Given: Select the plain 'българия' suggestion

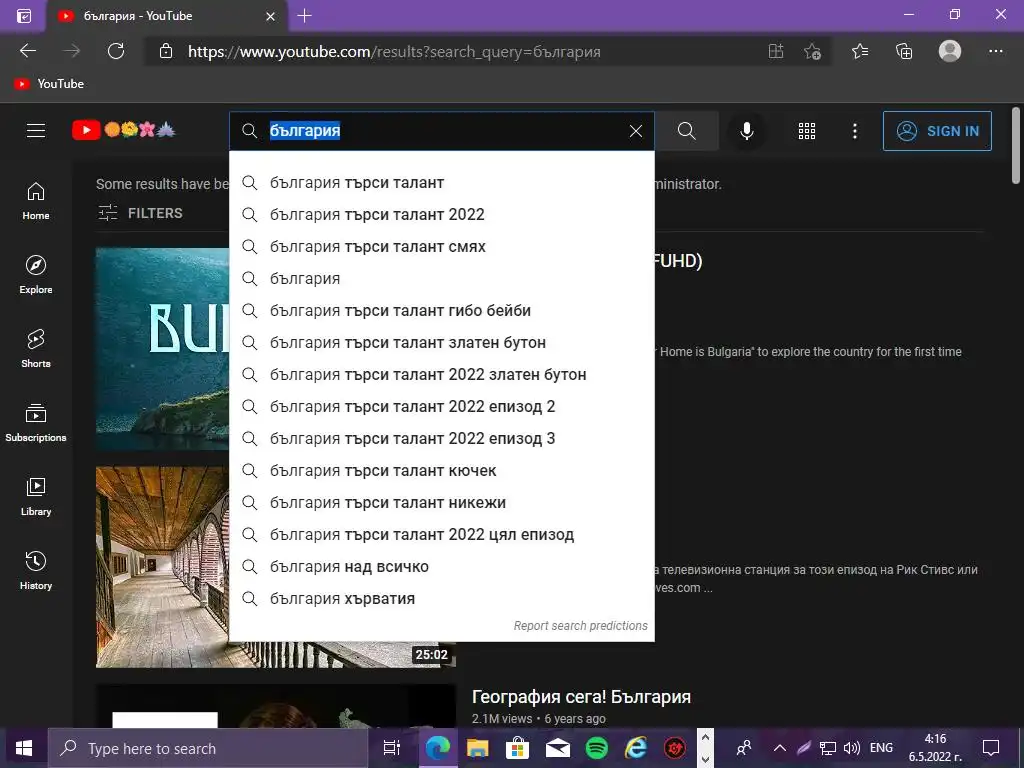Looking at the screenshot, I should click(441, 279).
